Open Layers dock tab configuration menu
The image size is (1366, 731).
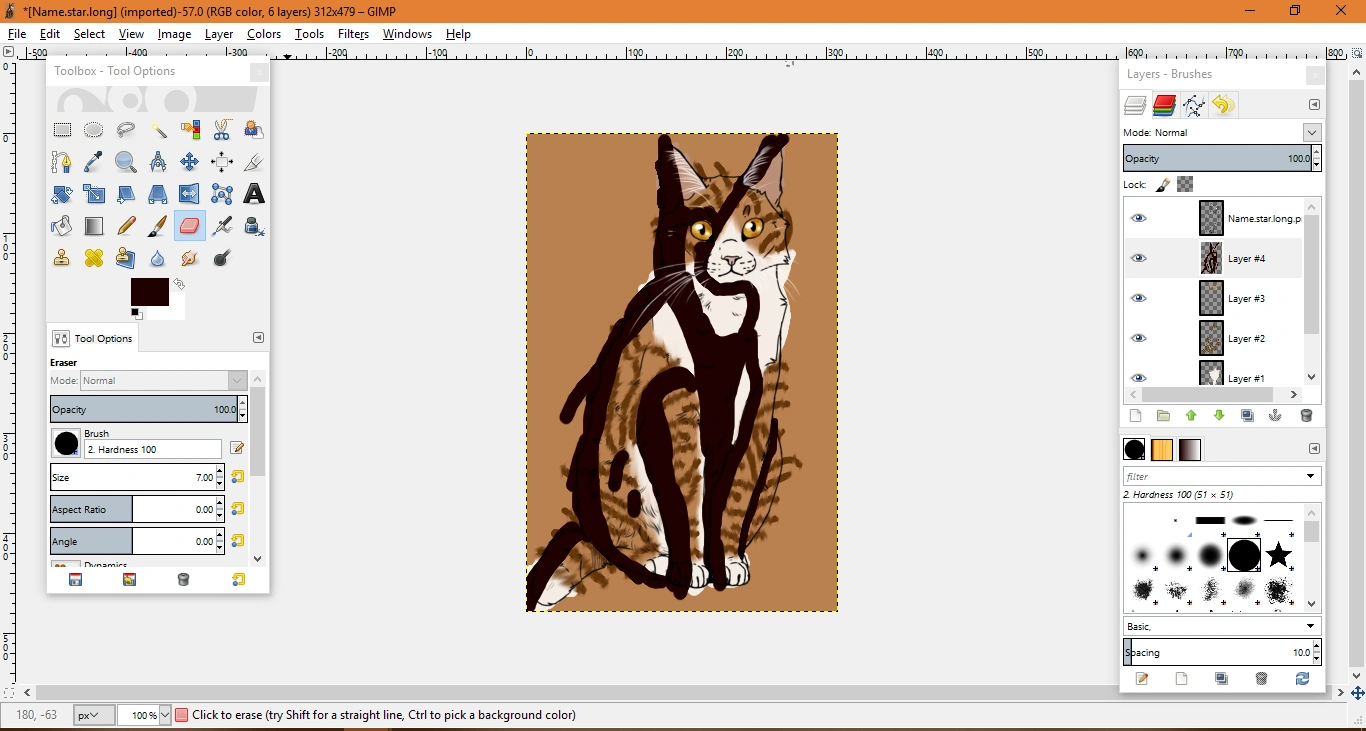(1315, 105)
